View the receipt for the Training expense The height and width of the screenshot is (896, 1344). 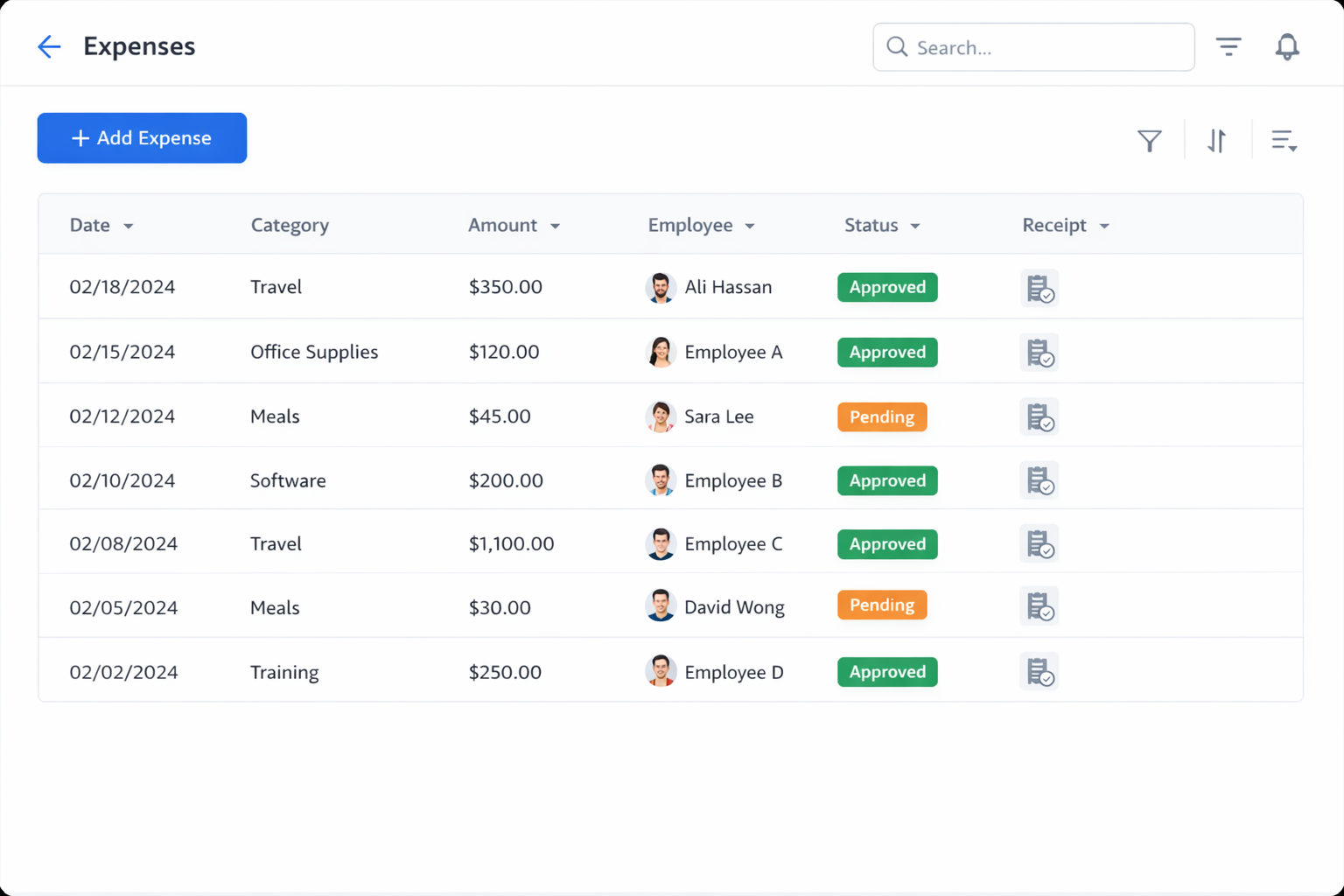(x=1039, y=671)
